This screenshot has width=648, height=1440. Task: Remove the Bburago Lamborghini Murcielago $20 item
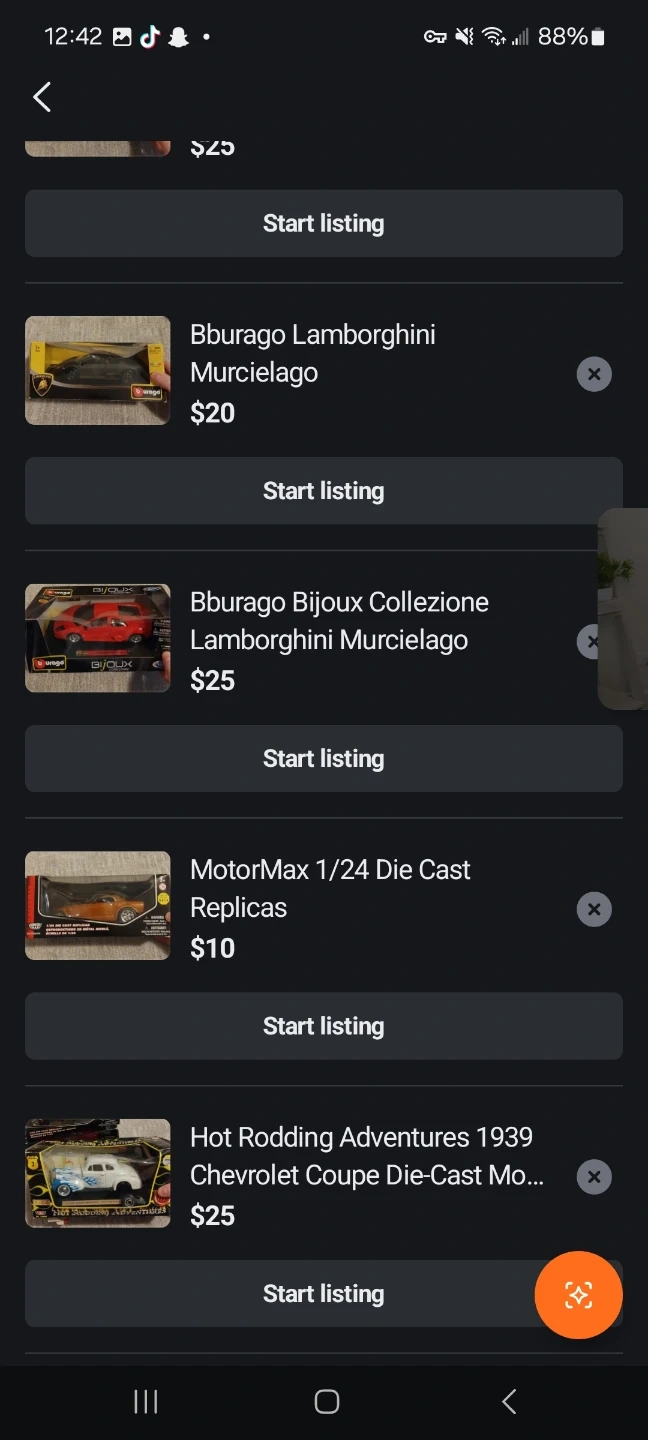594,374
